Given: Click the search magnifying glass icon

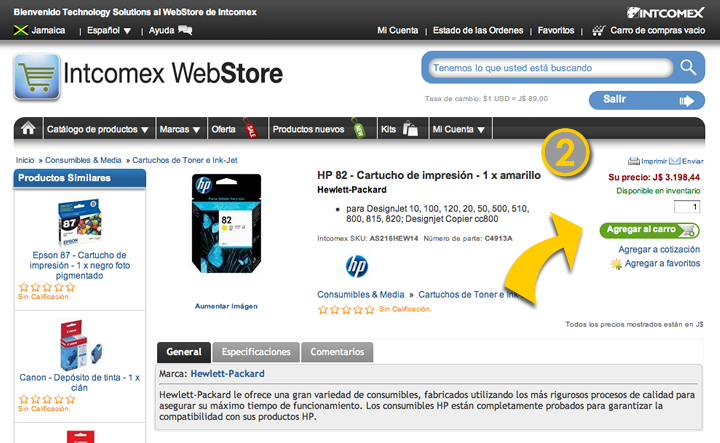Looking at the screenshot, I should pos(688,68).
